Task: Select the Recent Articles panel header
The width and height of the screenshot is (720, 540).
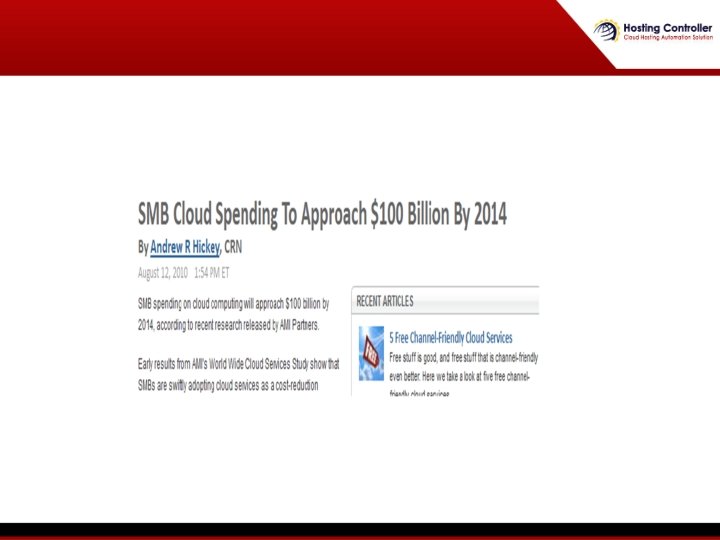Action: 445,301
